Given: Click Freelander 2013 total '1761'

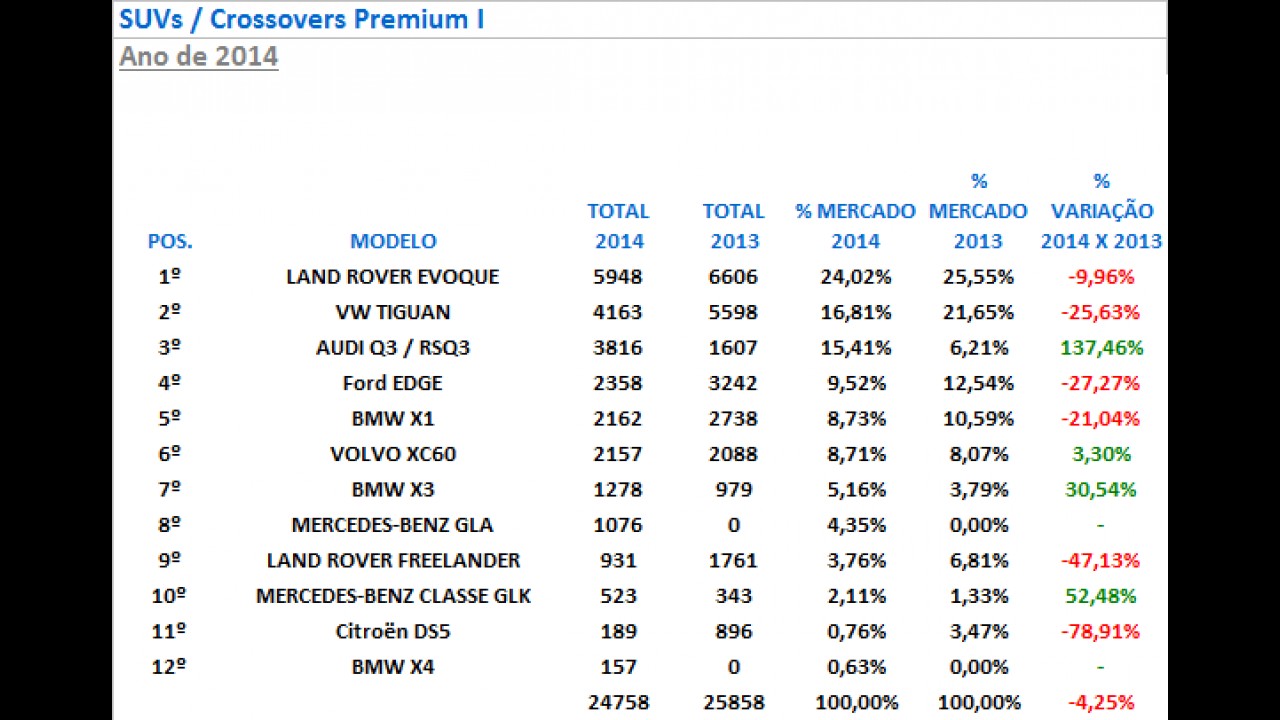Looking at the screenshot, I should tap(733, 561).
